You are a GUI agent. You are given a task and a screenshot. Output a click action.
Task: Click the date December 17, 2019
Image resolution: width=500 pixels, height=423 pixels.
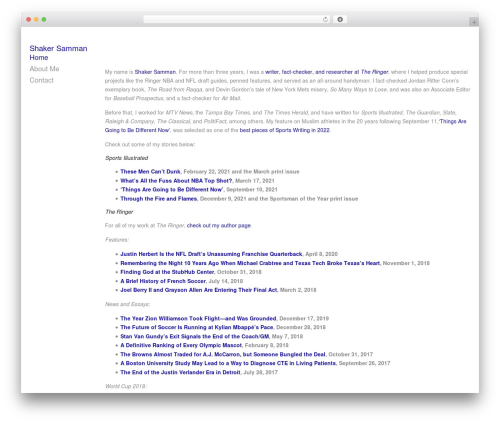click(x=304, y=318)
